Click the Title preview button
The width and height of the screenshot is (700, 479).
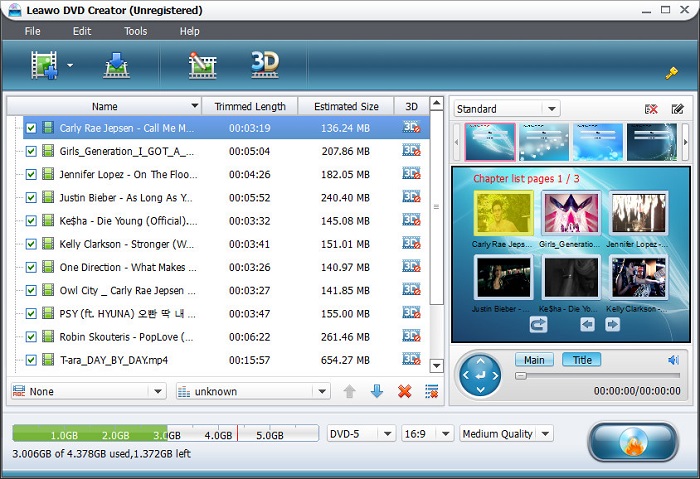click(x=581, y=360)
